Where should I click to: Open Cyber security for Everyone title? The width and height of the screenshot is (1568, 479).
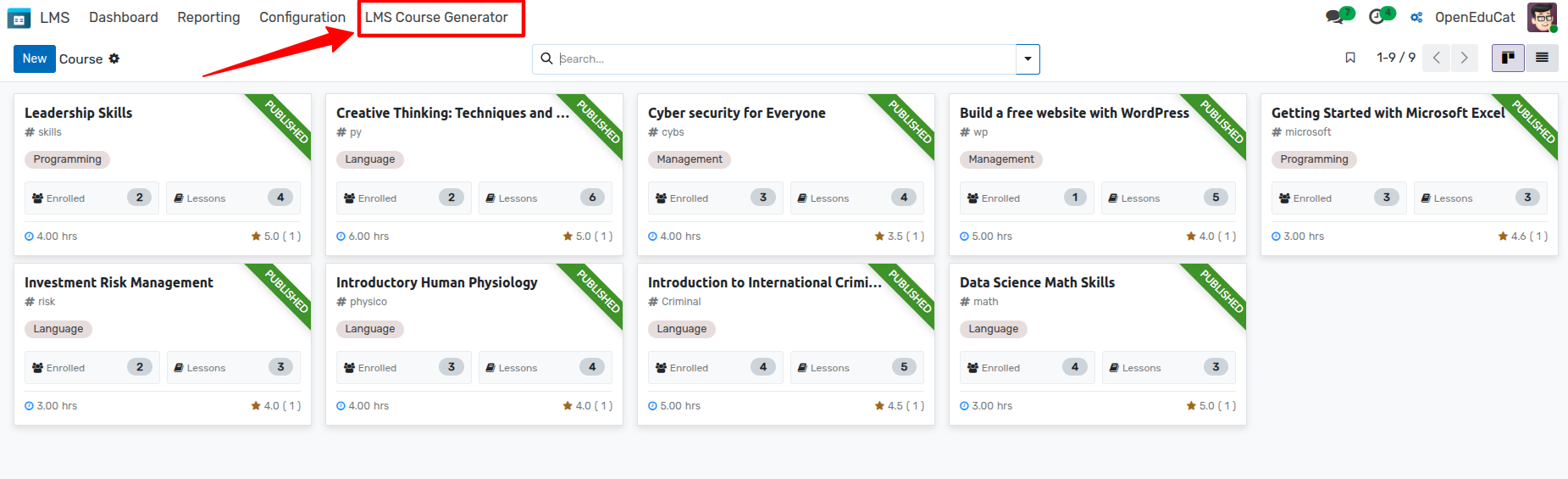[x=736, y=113]
